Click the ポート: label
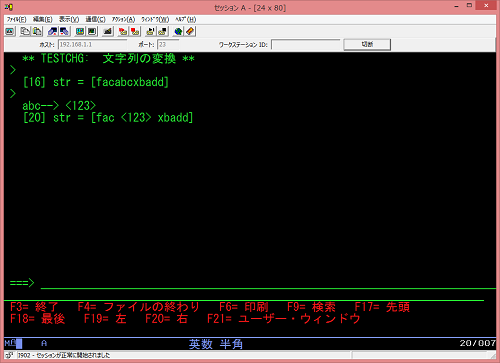The width and height of the screenshot is (500, 363). tap(146, 44)
